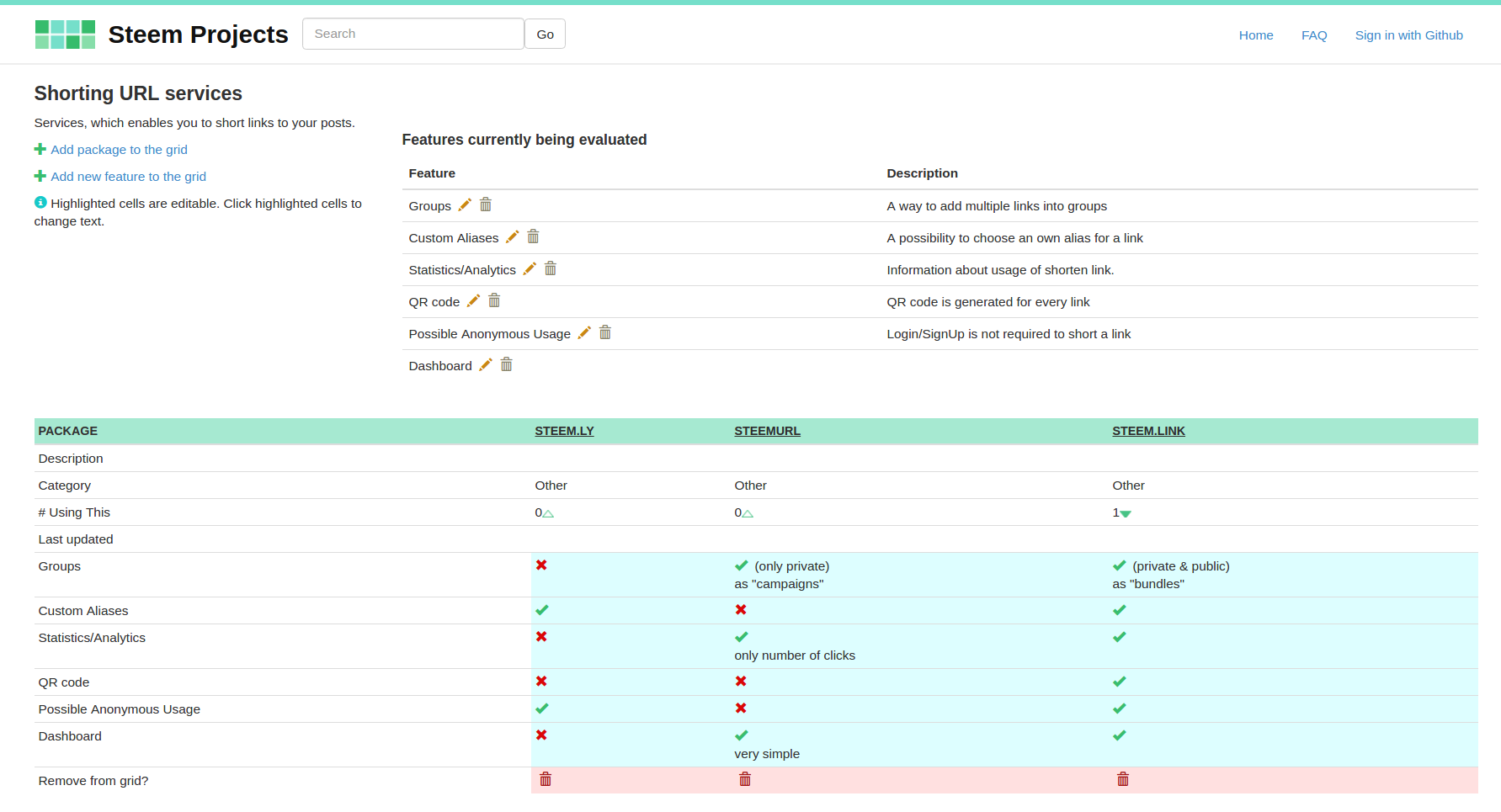Edit the Dashboard feature pencil icon

(x=486, y=364)
